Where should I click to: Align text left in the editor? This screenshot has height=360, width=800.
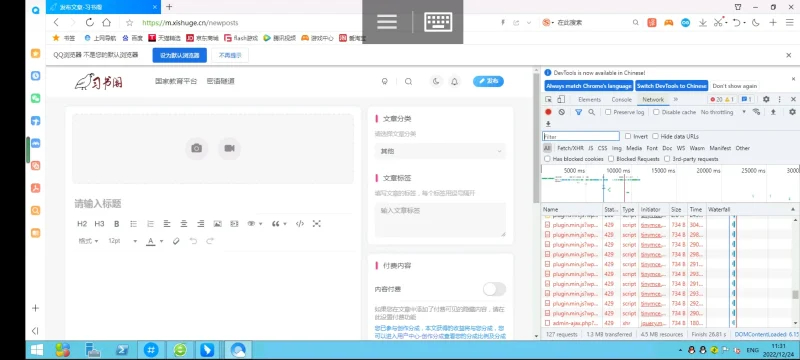click(x=167, y=224)
